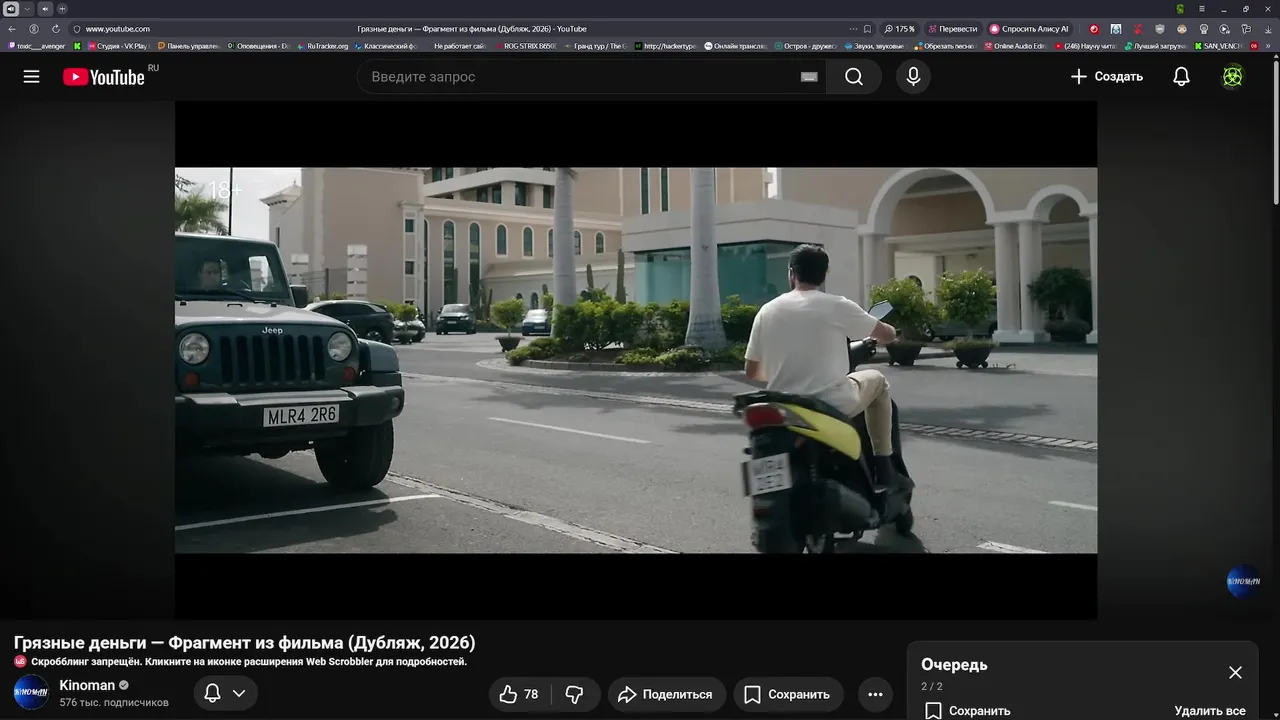Change the page zoom 175% control
The image size is (1280, 720).
899,29
